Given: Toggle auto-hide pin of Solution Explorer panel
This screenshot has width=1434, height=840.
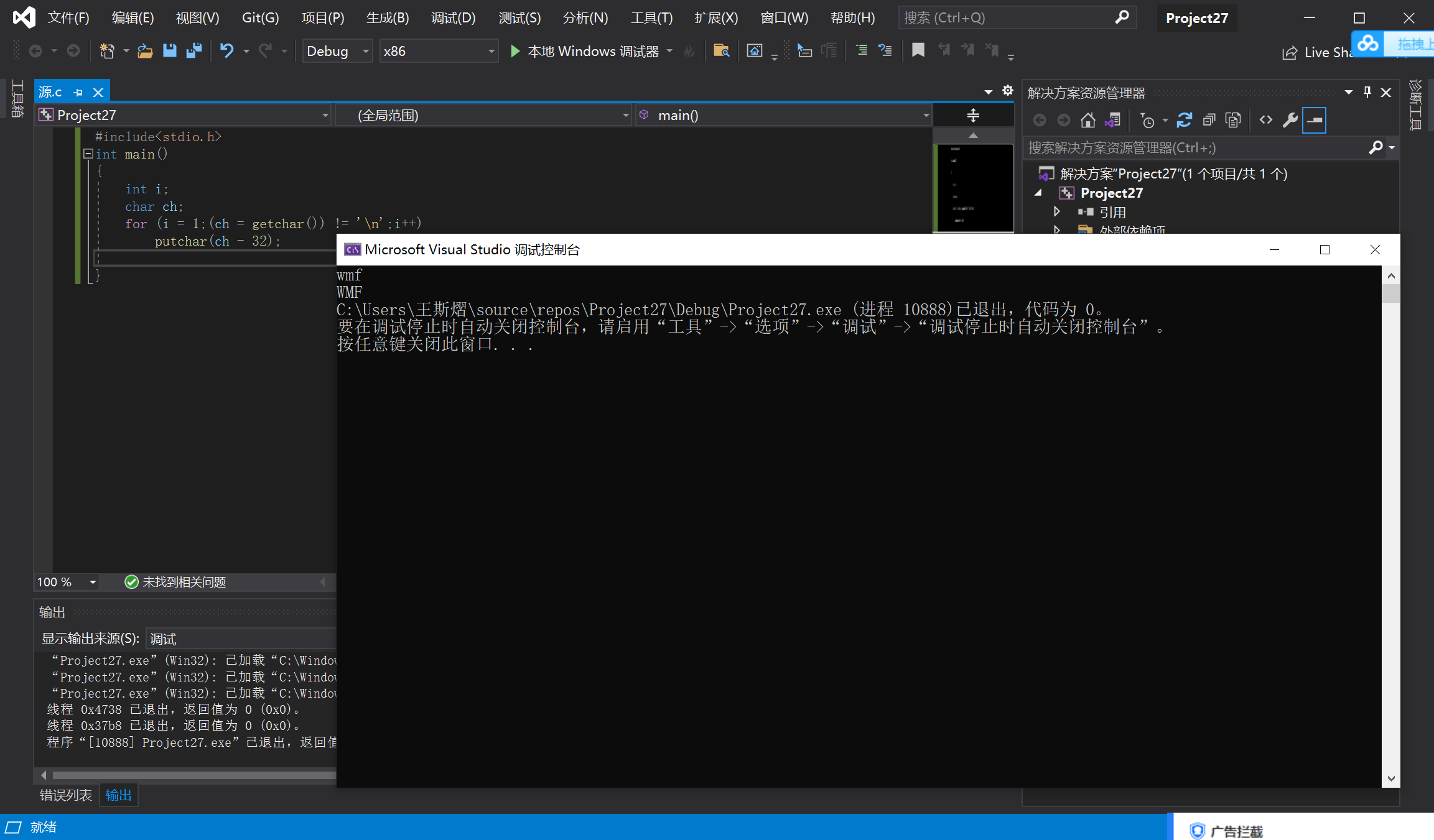Looking at the screenshot, I should click(1367, 93).
